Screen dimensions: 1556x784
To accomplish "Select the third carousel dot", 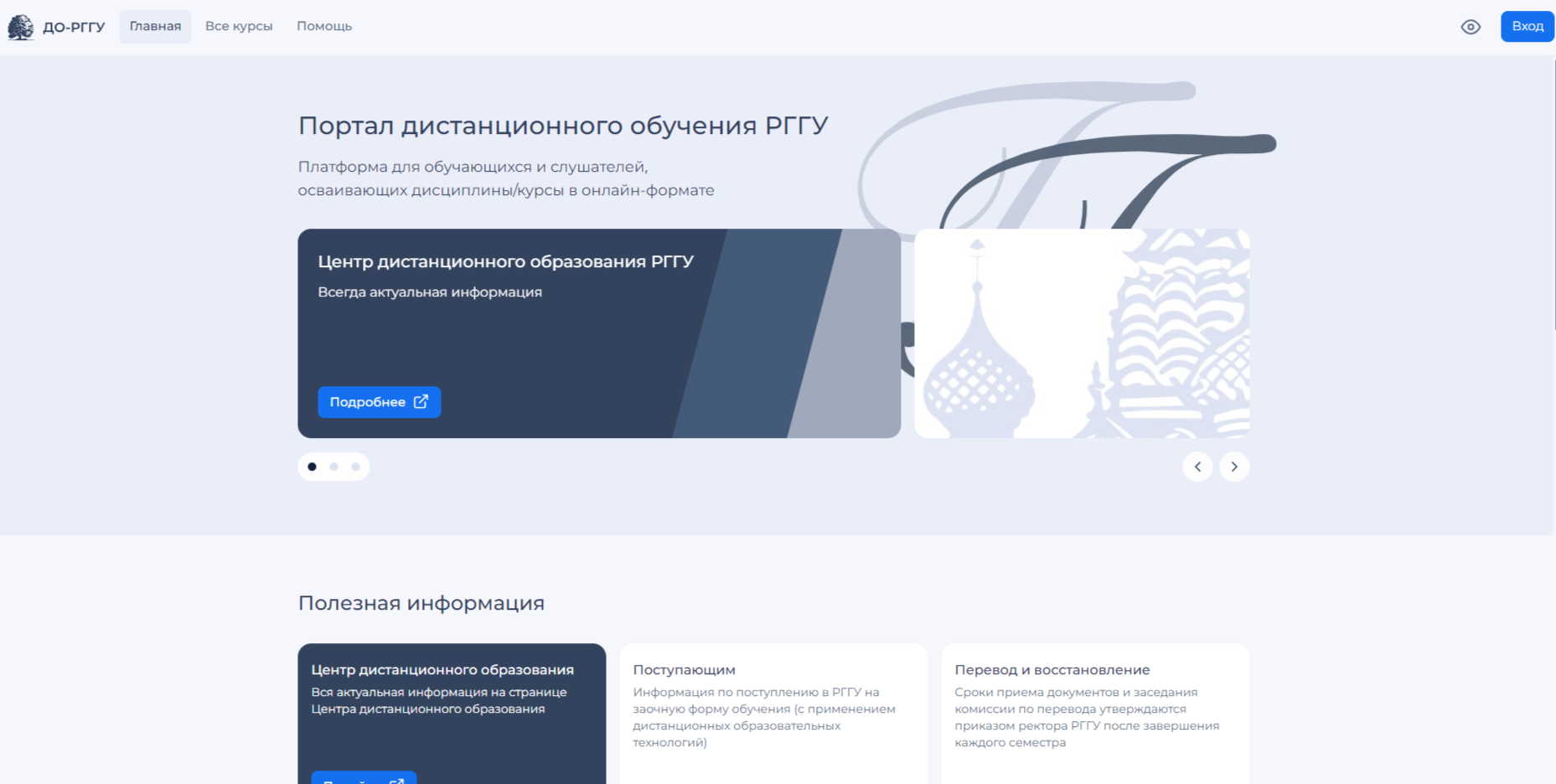I will tap(355, 467).
